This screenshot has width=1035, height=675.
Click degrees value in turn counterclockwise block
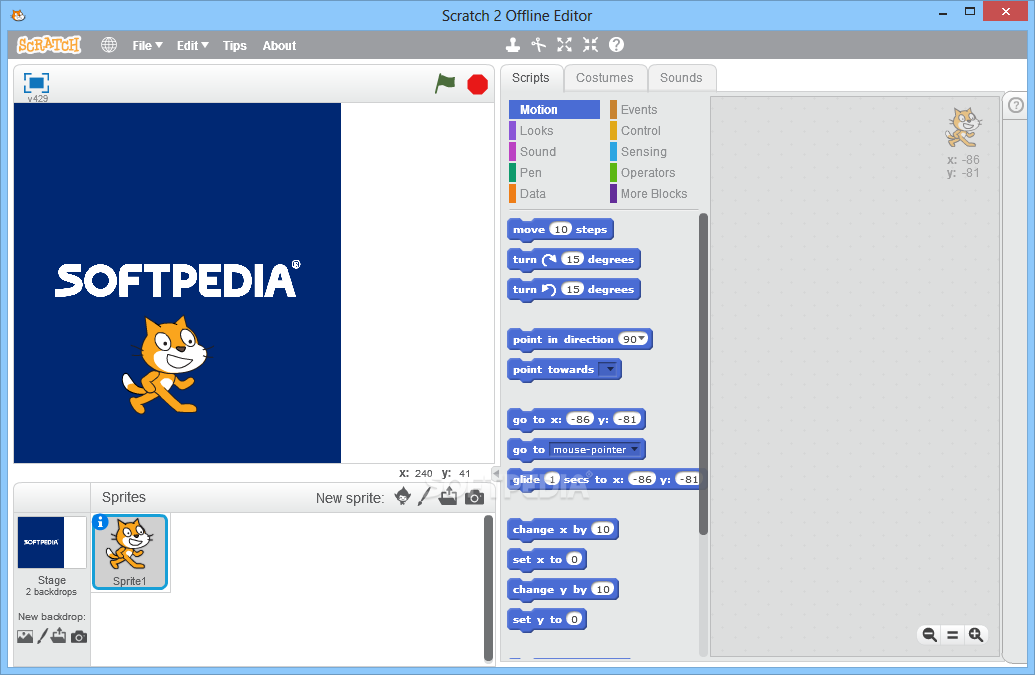point(573,289)
